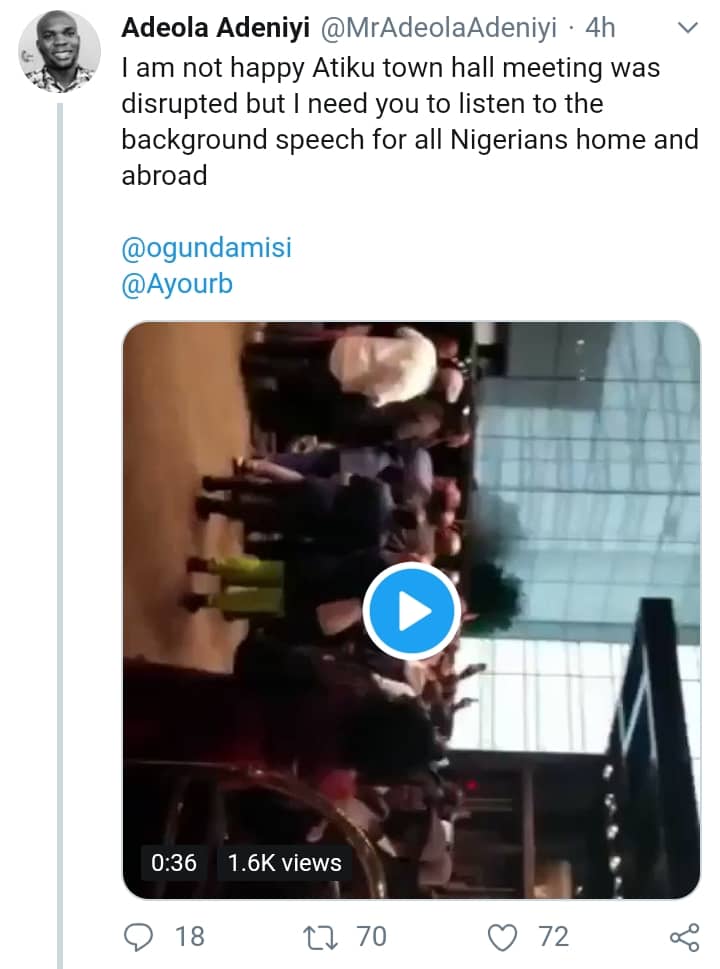
Task: Click the 18 replies count
Action: [189, 936]
